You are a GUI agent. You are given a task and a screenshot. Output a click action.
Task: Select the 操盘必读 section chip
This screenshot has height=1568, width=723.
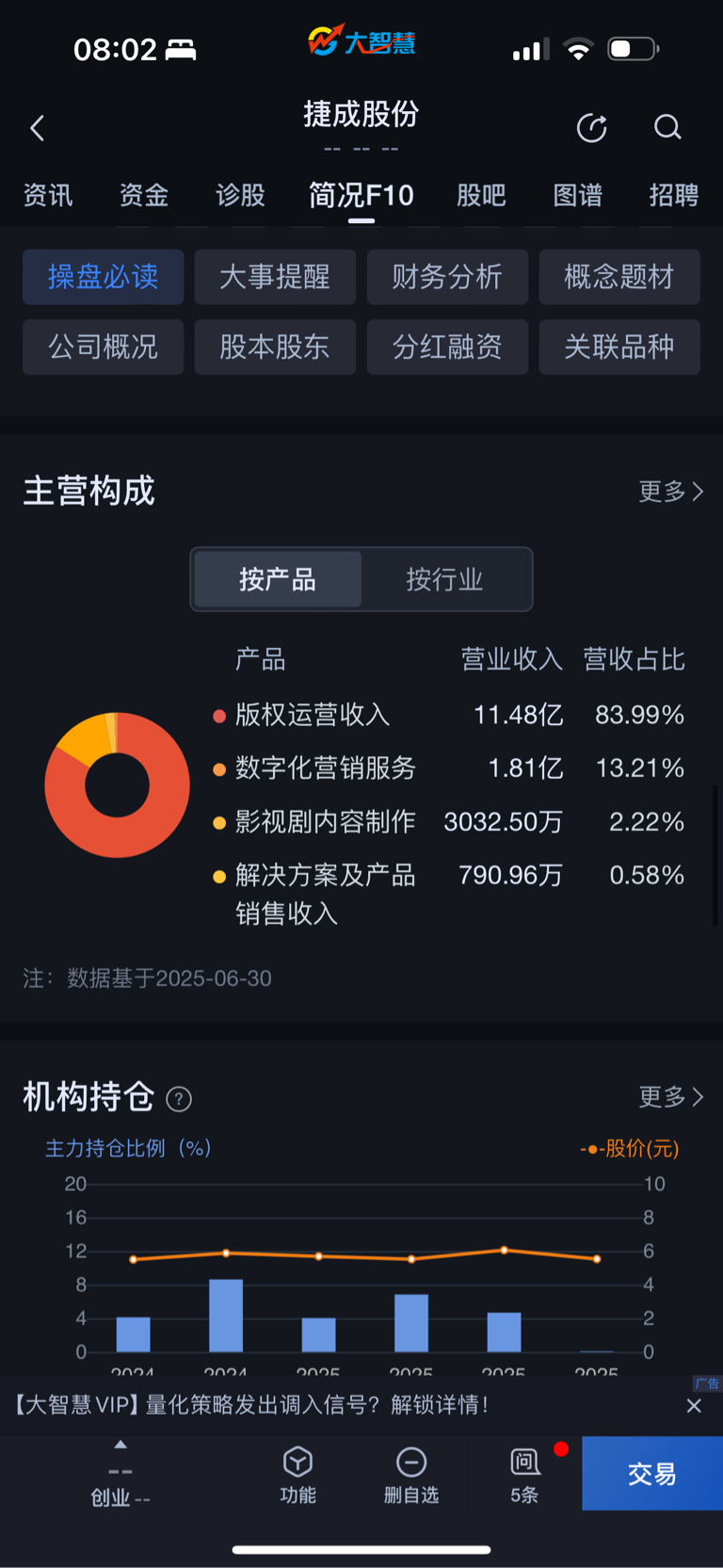coord(104,277)
